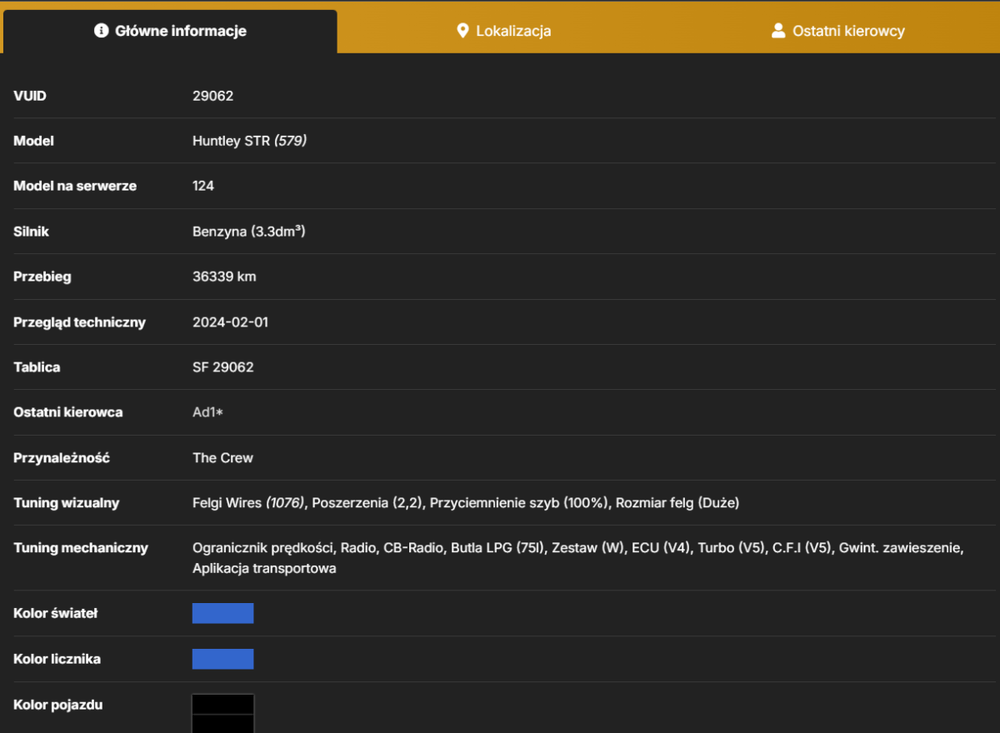Select the black Kolor pojazdu swatch

click(x=223, y=713)
